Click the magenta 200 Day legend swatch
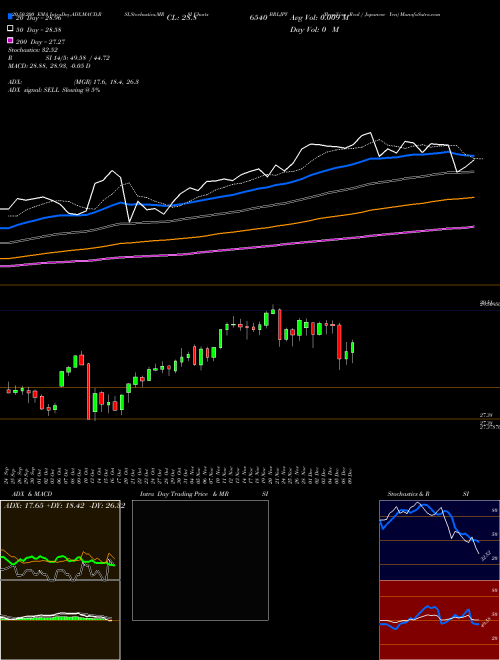The height and width of the screenshot is (660, 500). point(10,40)
